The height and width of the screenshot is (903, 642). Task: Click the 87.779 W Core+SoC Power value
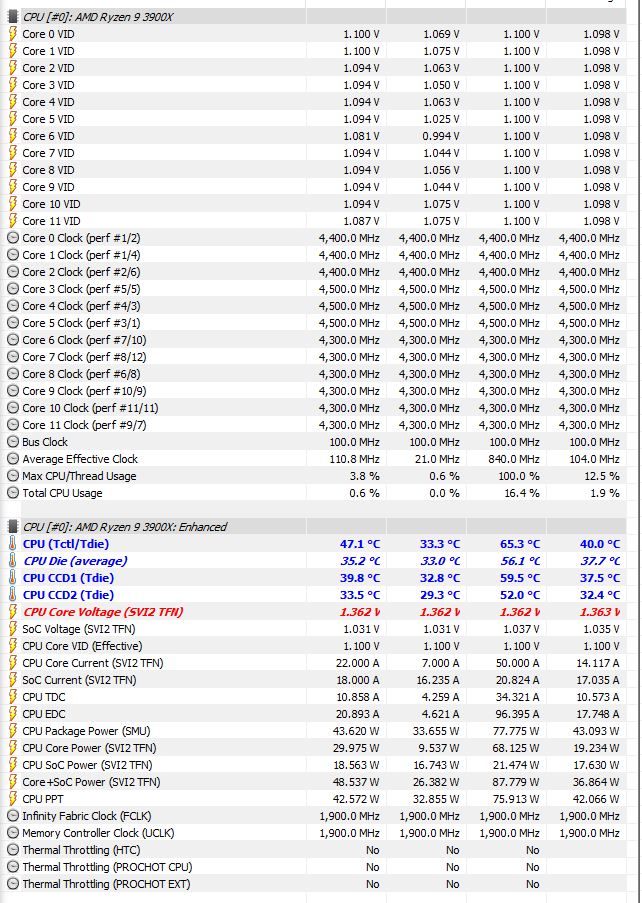pyautogui.click(x=516, y=781)
